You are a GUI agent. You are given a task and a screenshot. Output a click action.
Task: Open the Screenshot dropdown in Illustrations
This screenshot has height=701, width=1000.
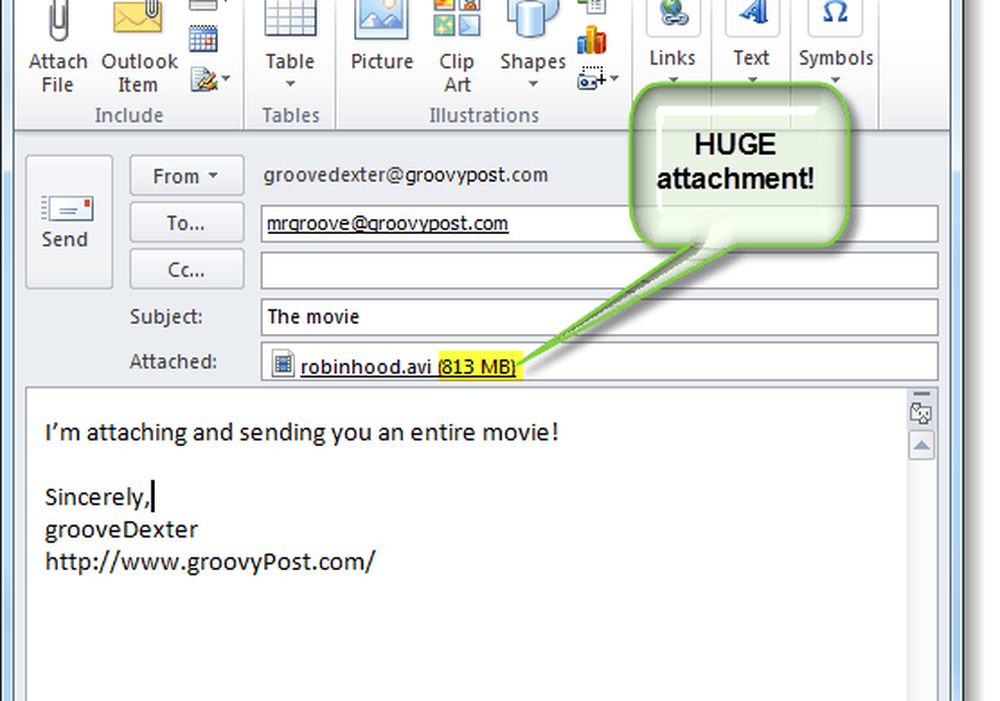[x=598, y=79]
